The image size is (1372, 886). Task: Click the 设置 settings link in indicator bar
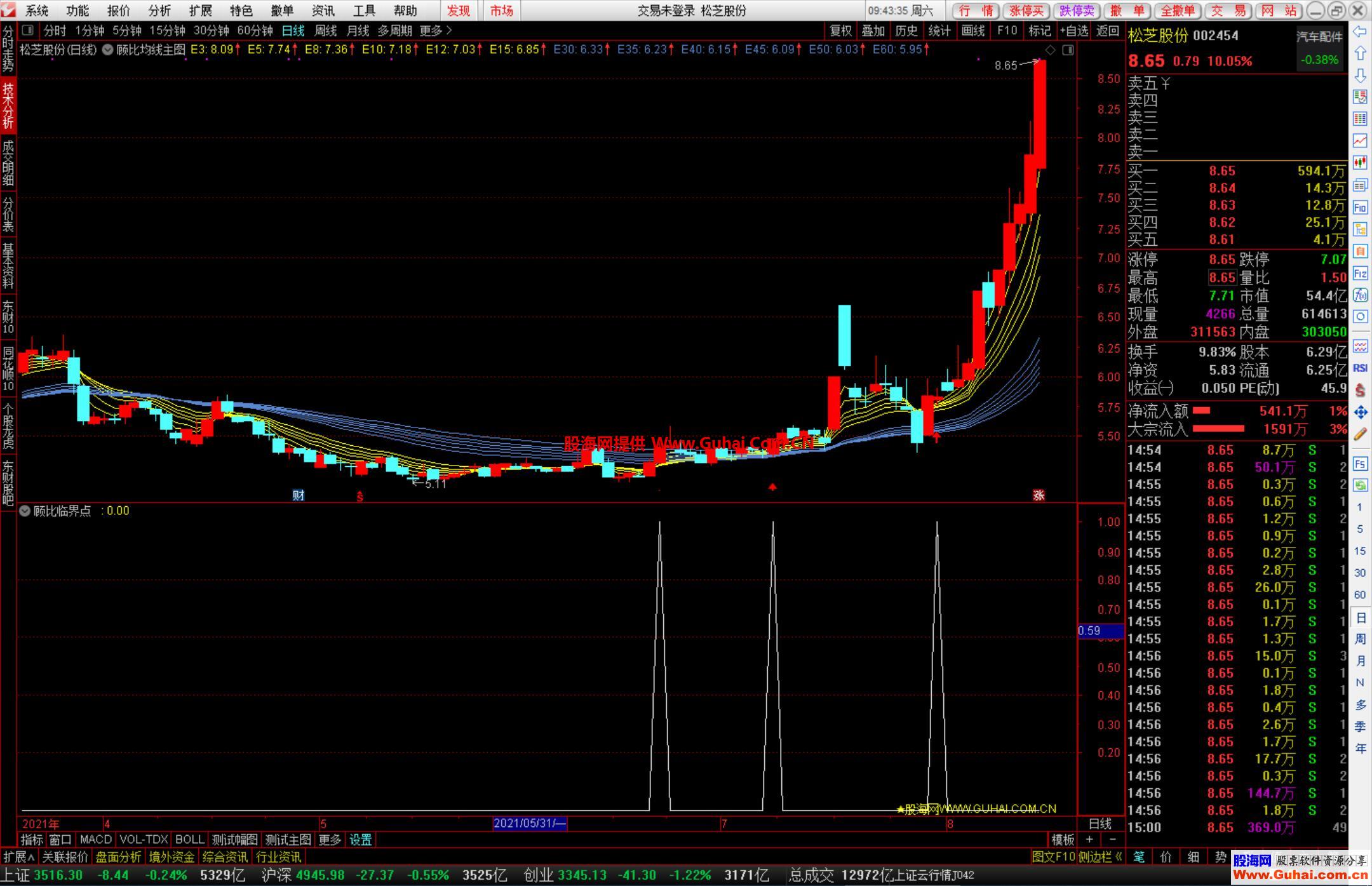(360, 840)
